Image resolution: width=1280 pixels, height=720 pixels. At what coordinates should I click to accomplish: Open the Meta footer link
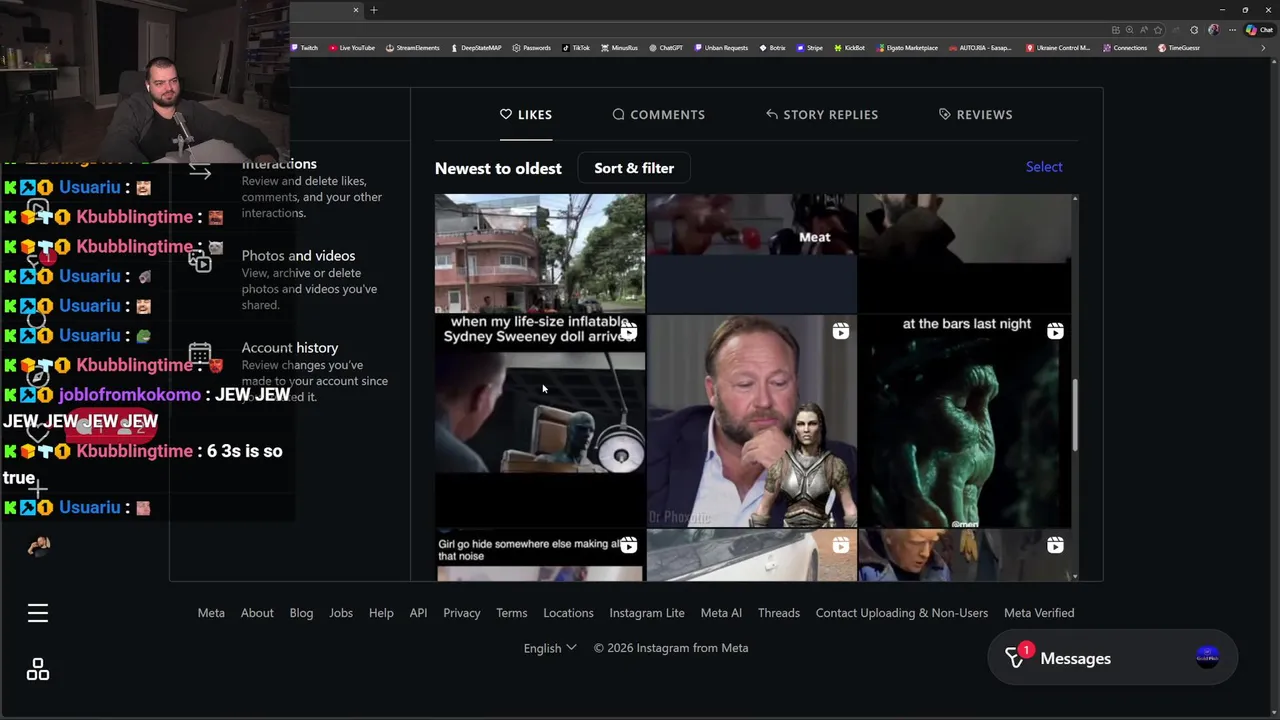(211, 613)
